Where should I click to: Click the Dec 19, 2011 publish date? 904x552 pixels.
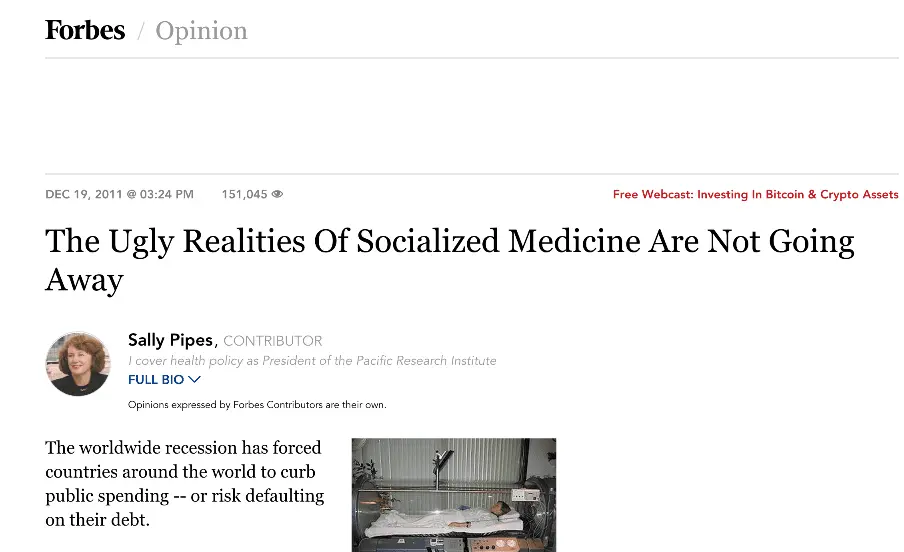pyautogui.click(x=83, y=194)
